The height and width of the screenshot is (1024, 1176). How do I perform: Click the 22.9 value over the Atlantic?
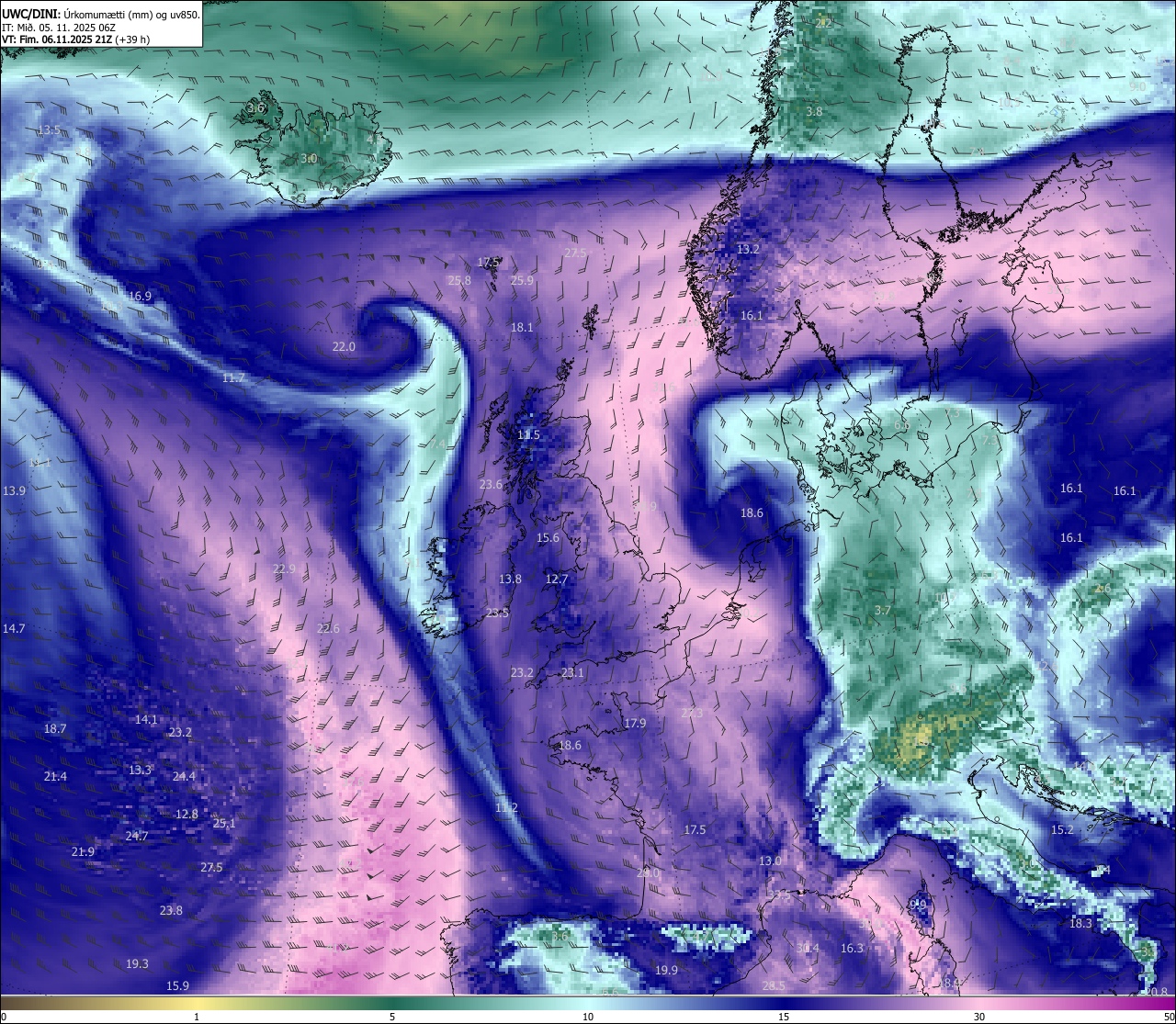284,569
